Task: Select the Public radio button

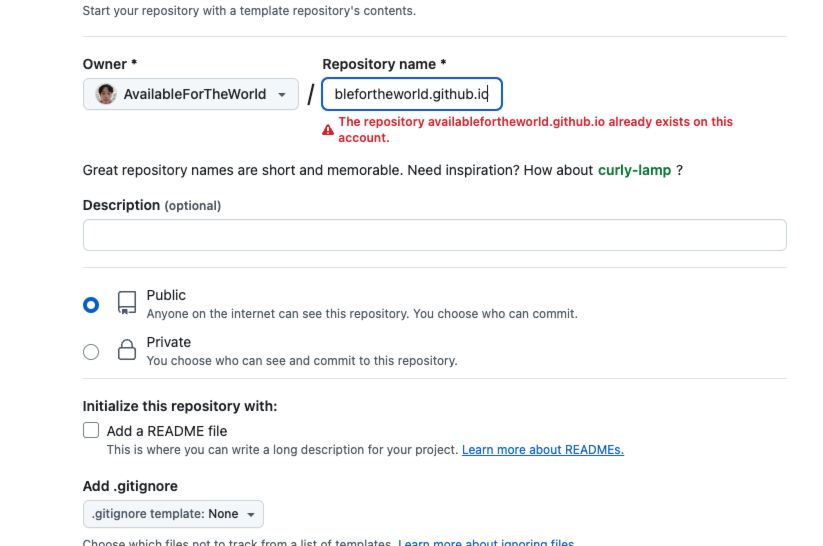Action: pyautogui.click(x=91, y=305)
